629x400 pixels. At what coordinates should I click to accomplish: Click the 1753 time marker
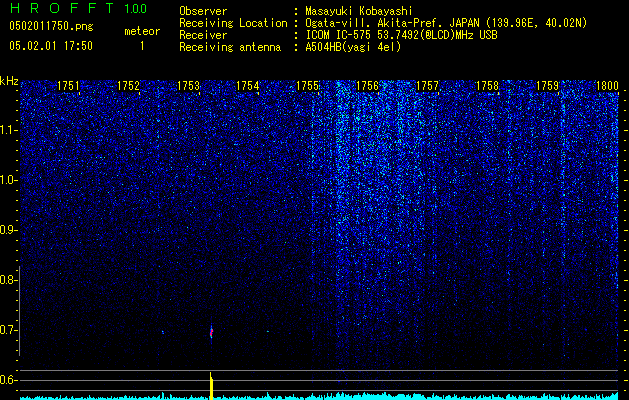point(188,86)
